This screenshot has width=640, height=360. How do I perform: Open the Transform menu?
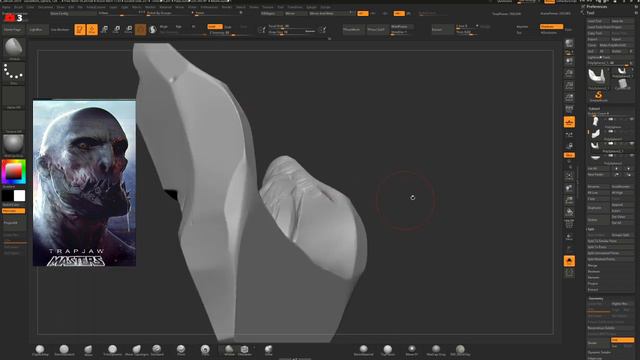point(295,7)
